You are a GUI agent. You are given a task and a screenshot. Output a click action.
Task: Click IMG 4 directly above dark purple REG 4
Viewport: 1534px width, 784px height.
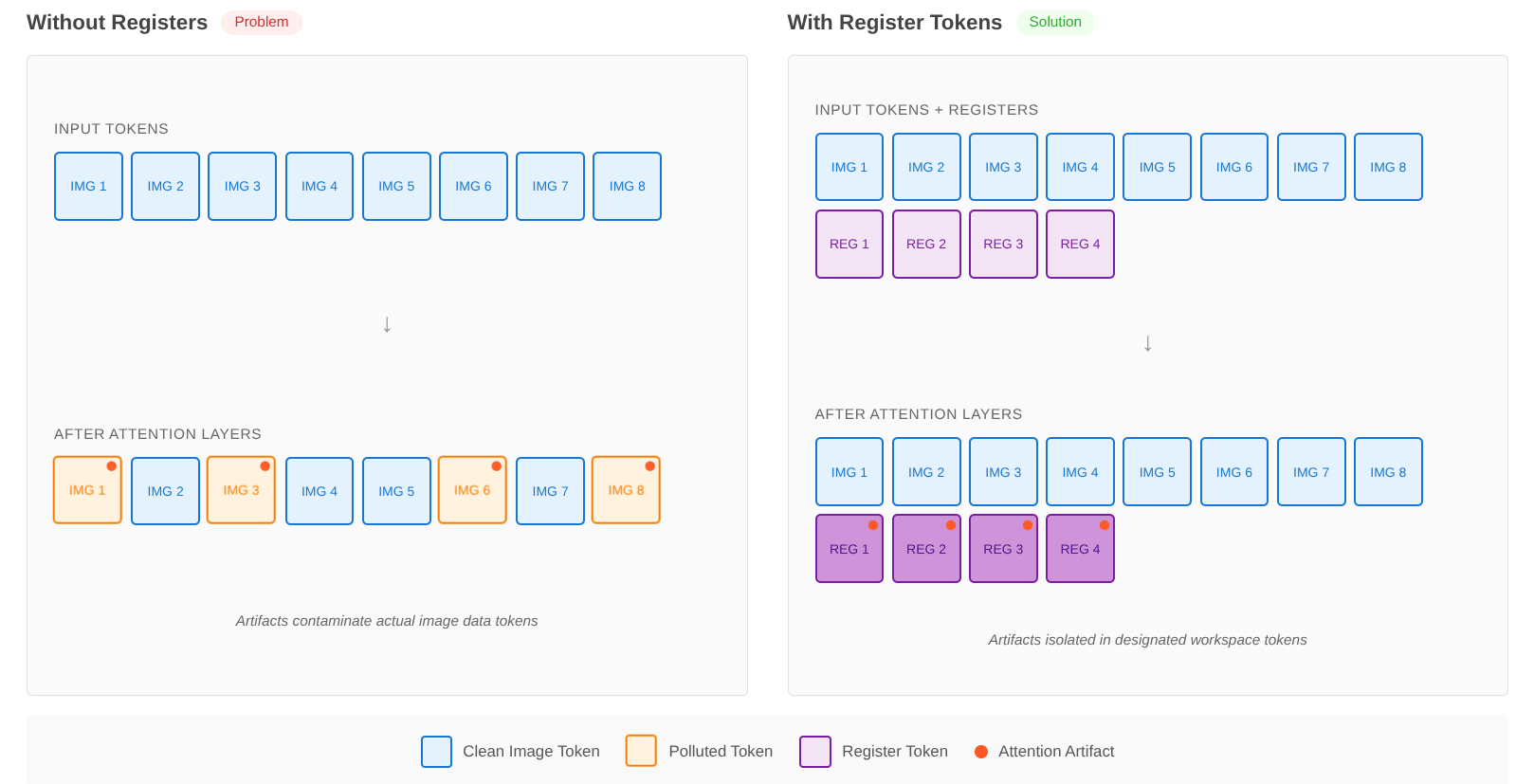1080,472
